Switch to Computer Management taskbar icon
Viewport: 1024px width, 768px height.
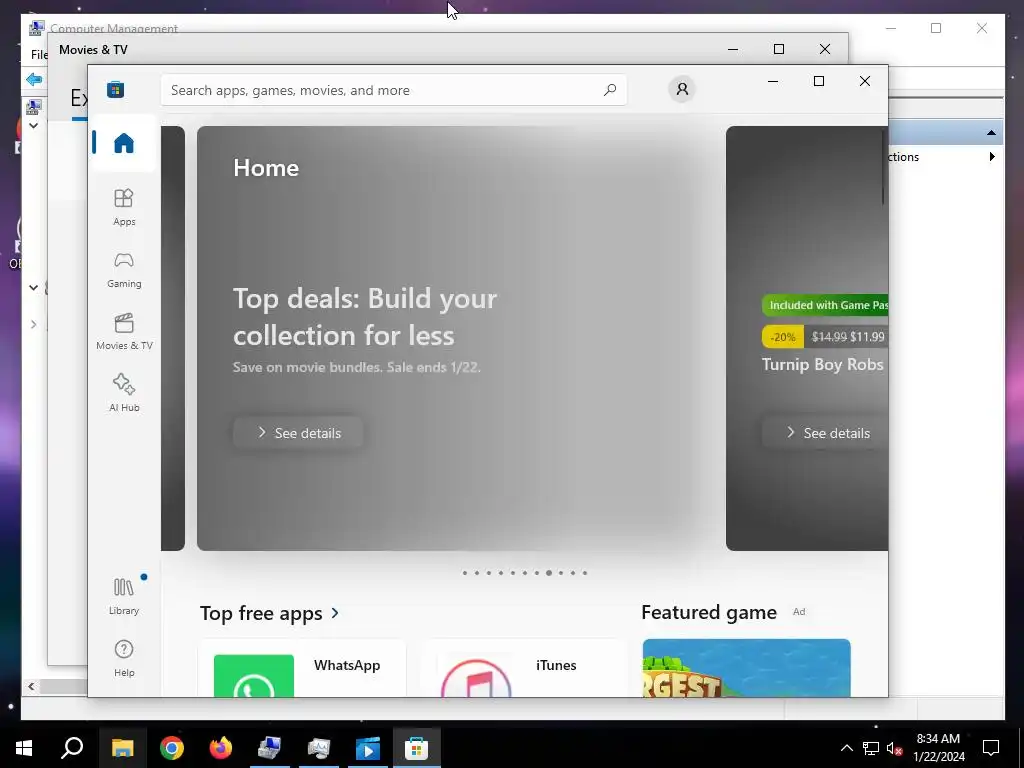[x=269, y=748]
